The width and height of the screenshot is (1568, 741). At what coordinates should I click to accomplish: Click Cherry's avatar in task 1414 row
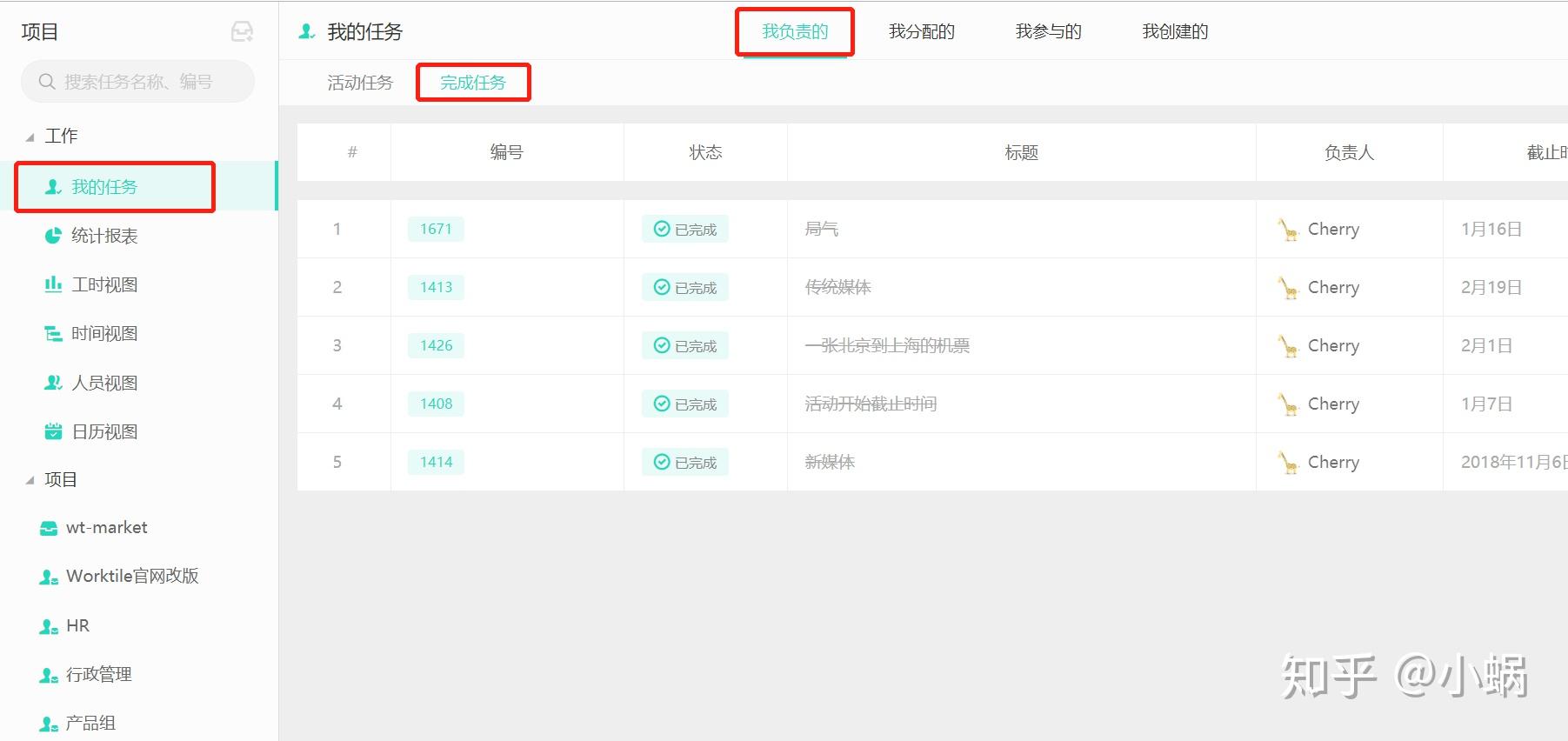pos(1287,463)
